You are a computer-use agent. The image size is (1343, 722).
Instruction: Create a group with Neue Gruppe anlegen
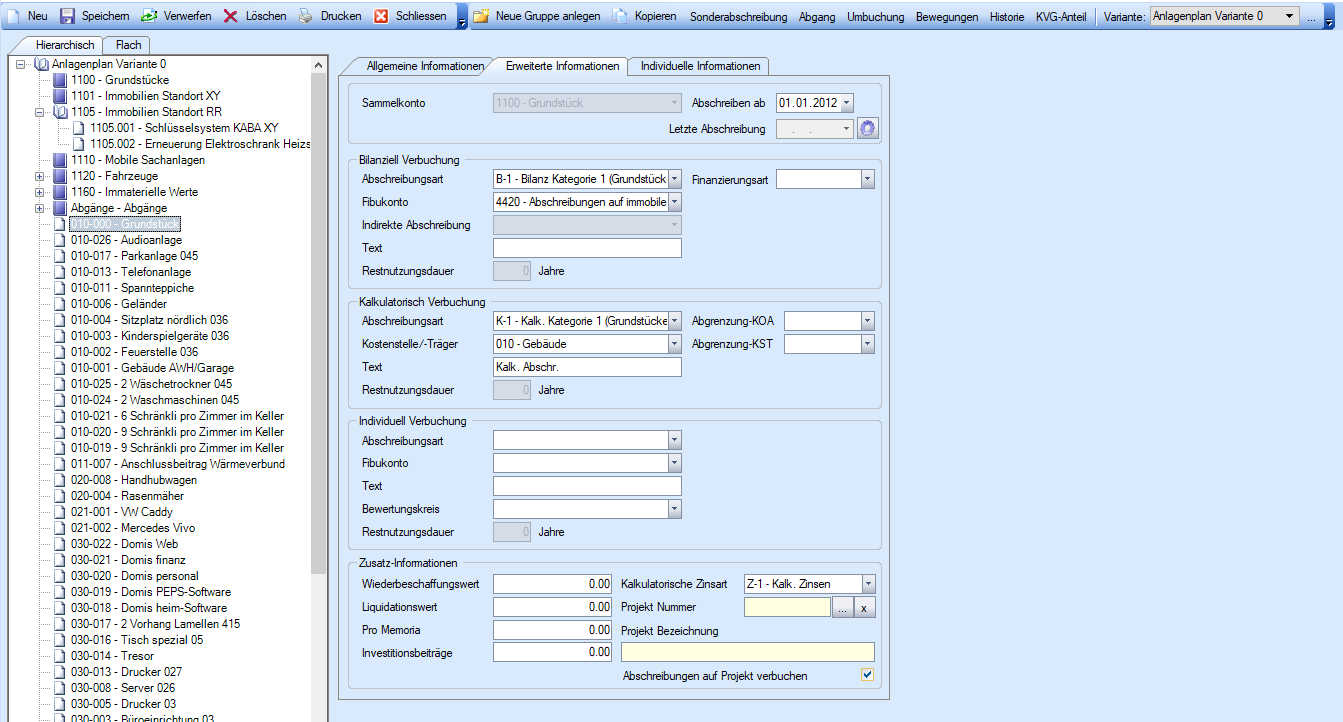[481, 16]
